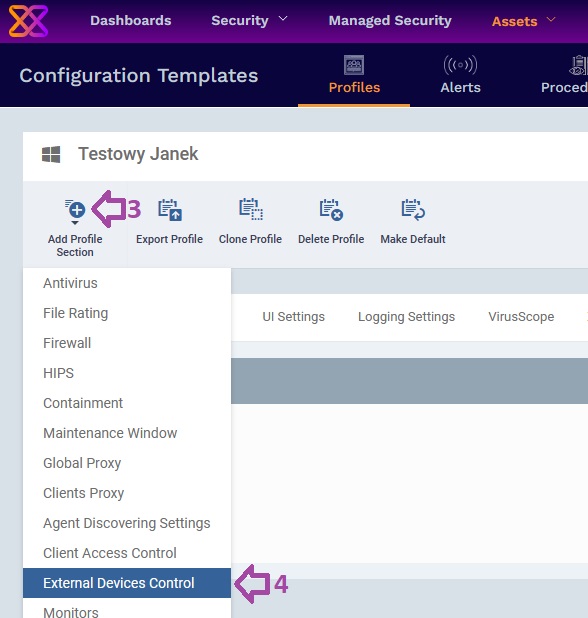Click the Make Default icon
Viewport: 588px width, 618px height.
(413, 209)
